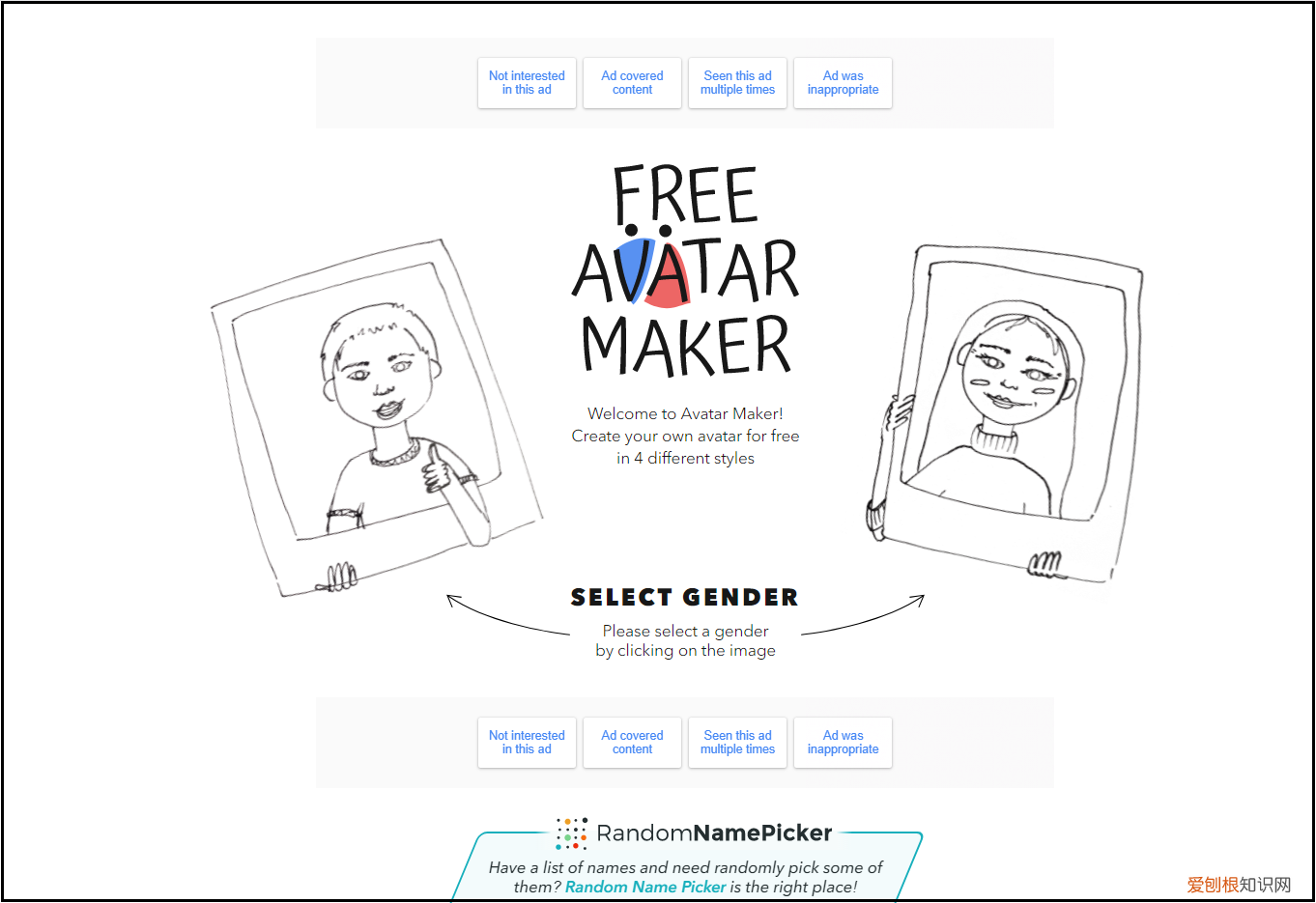1316x903 pixels.
Task: Click the RandomNamePicker banner title
Action: pyautogui.click(x=714, y=832)
